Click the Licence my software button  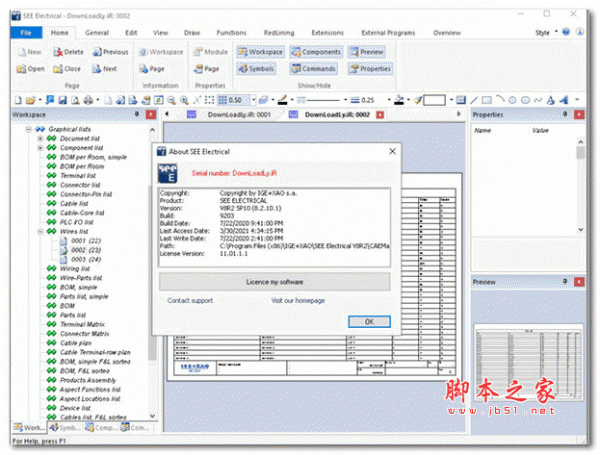click(x=273, y=283)
